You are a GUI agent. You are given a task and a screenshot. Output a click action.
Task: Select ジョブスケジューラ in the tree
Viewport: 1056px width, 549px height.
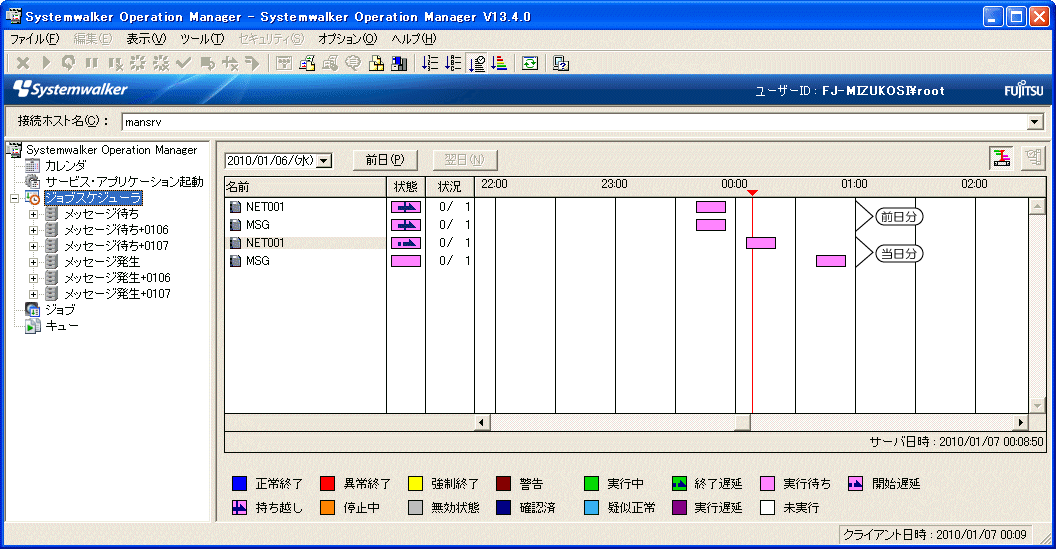(x=94, y=198)
